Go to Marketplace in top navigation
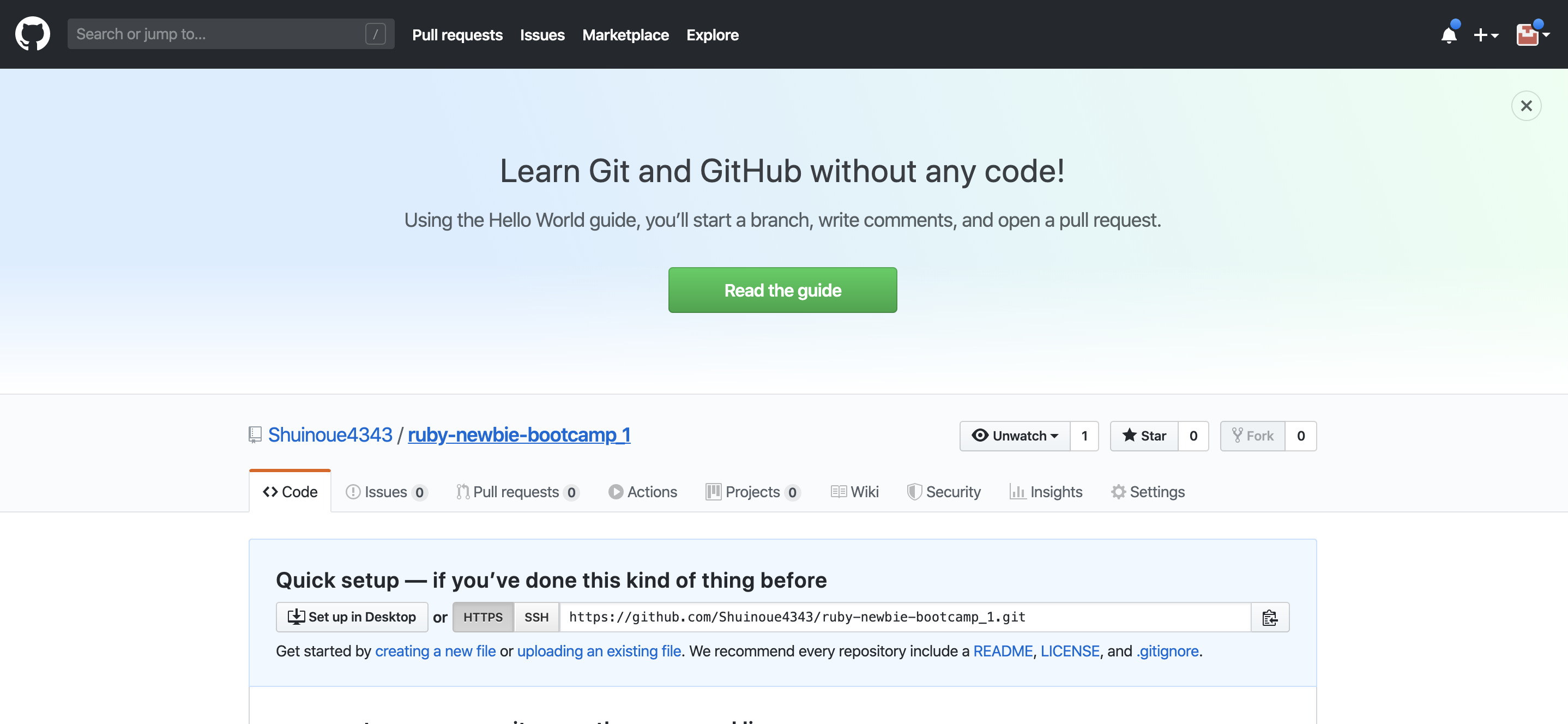Viewport: 1568px width, 724px height. pos(625,35)
